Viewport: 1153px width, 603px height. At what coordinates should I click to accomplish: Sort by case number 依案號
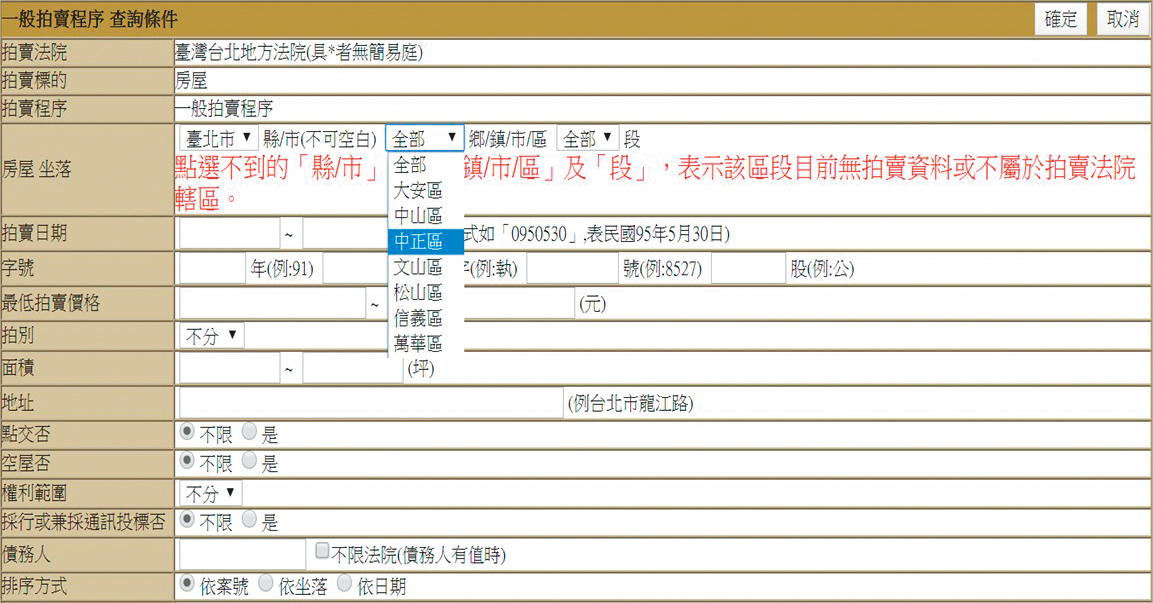[187, 584]
